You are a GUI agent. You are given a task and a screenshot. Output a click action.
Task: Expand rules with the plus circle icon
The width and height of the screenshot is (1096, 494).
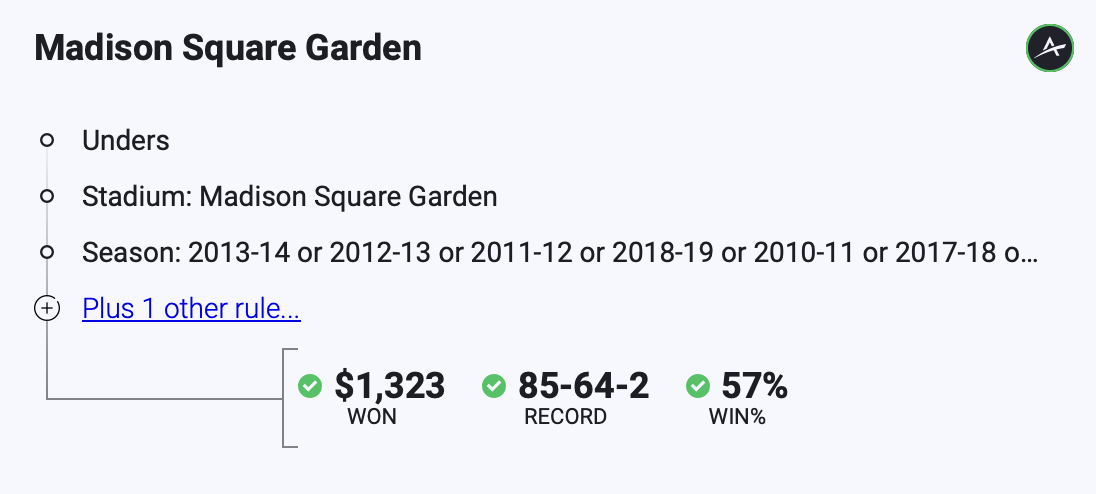(x=47, y=308)
